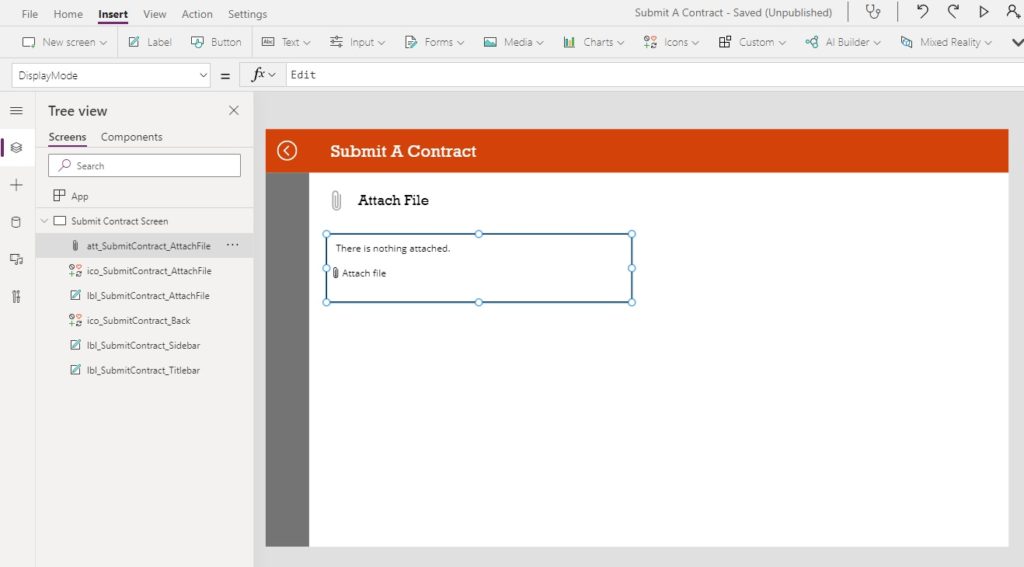Image resolution: width=1024 pixels, height=567 pixels.
Task: Switch to the Components tab
Action: coord(131,137)
